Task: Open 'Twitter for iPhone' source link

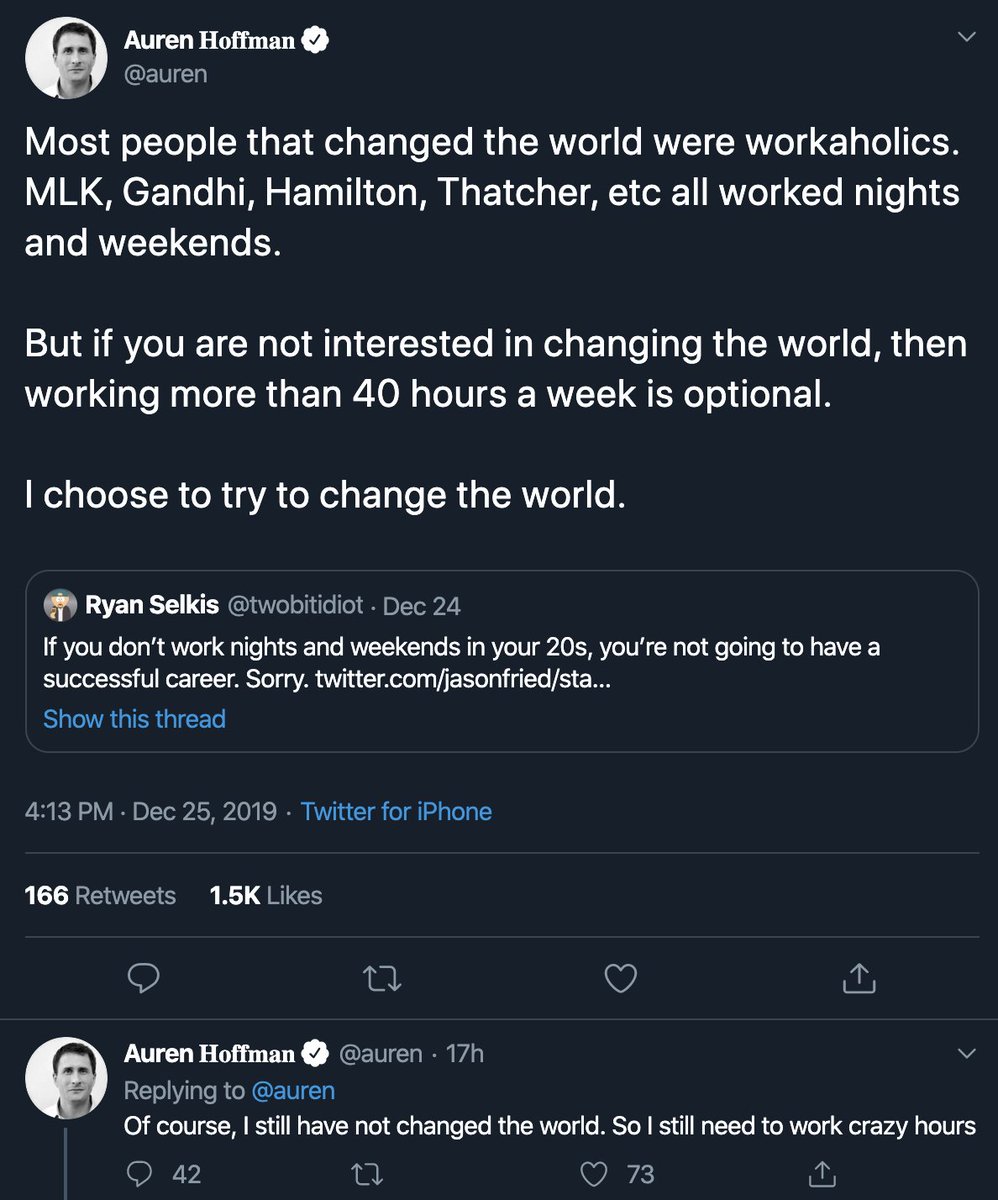Action: [396, 811]
